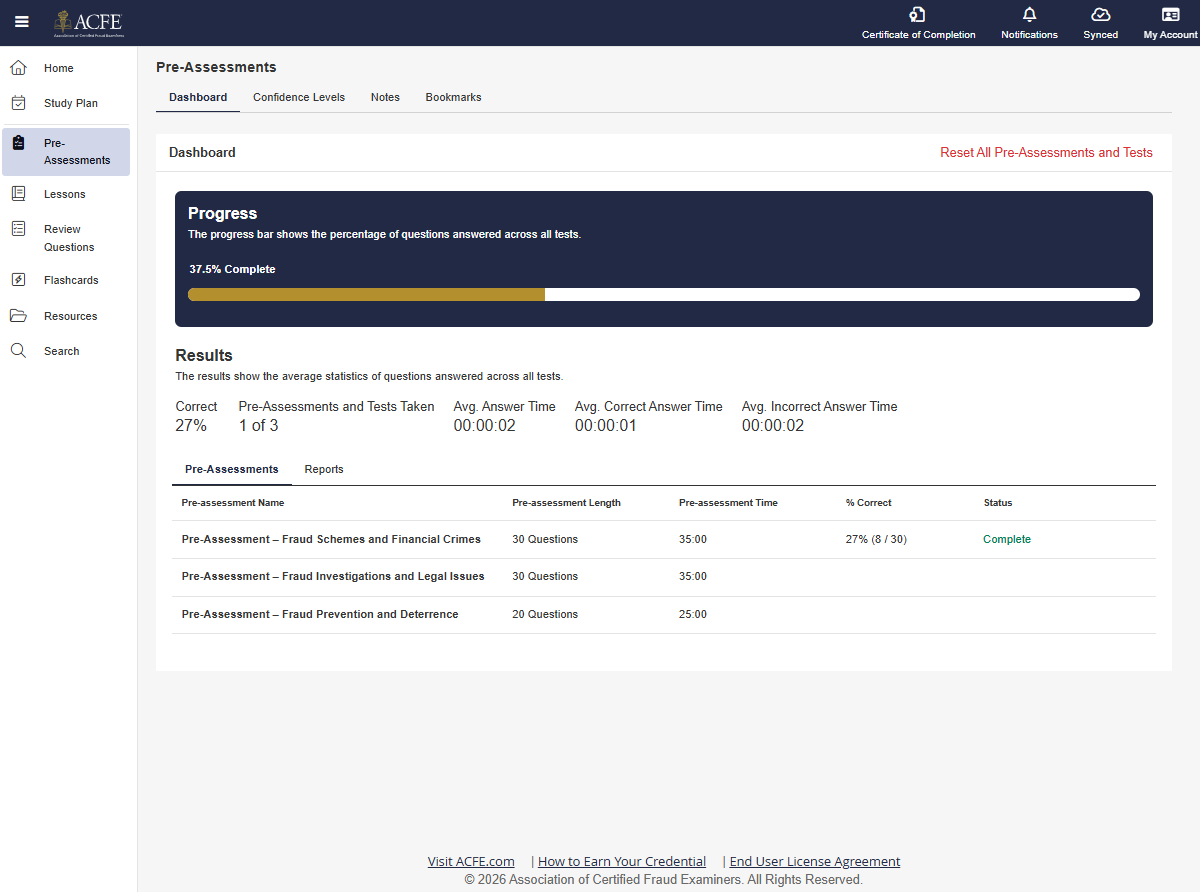1200x892 pixels.
Task: Click the Flashcards lightning icon
Action: 18,280
